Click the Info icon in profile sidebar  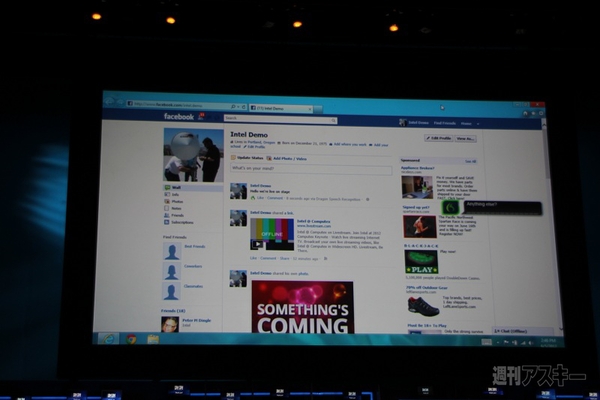click(x=167, y=194)
